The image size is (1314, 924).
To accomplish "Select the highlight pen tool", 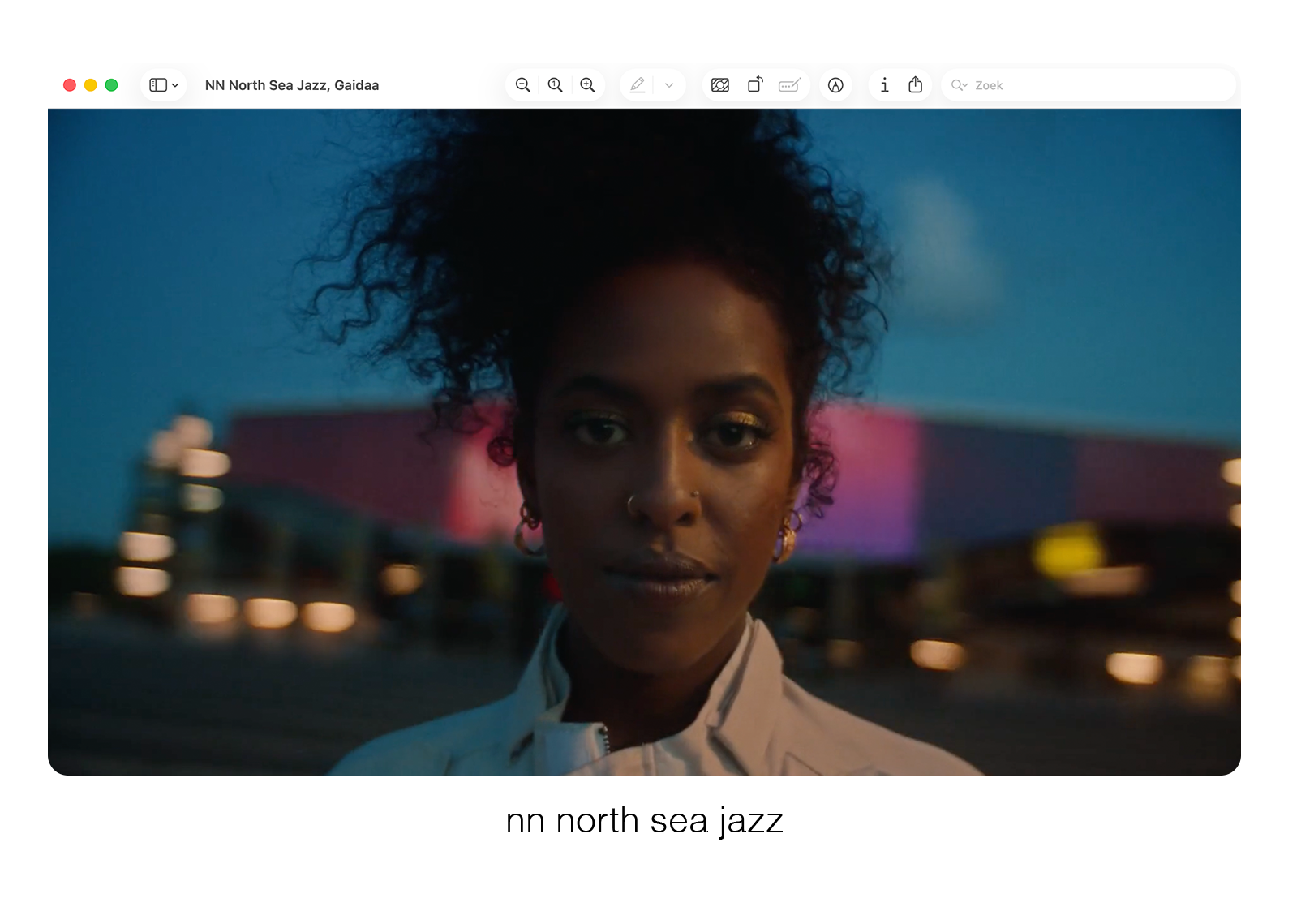I will coord(638,85).
